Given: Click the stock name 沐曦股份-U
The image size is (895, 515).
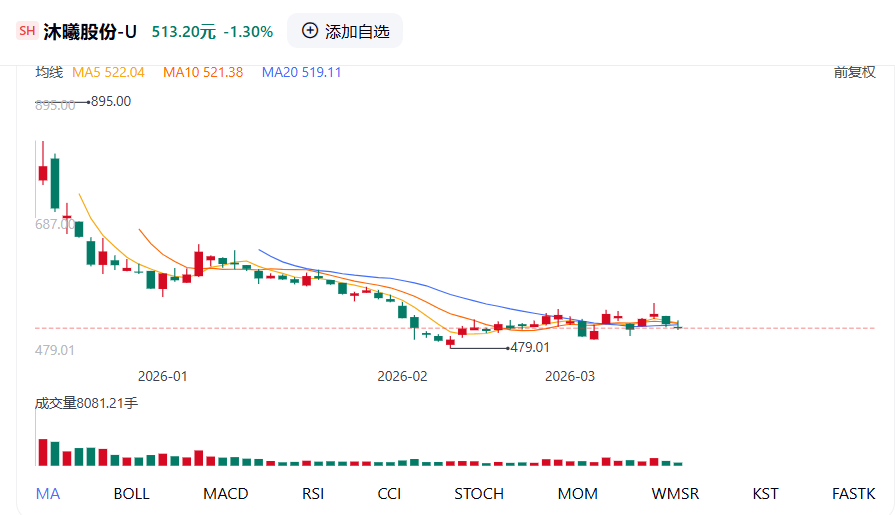Looking at the screenshot, I should (x=90, y=31).
